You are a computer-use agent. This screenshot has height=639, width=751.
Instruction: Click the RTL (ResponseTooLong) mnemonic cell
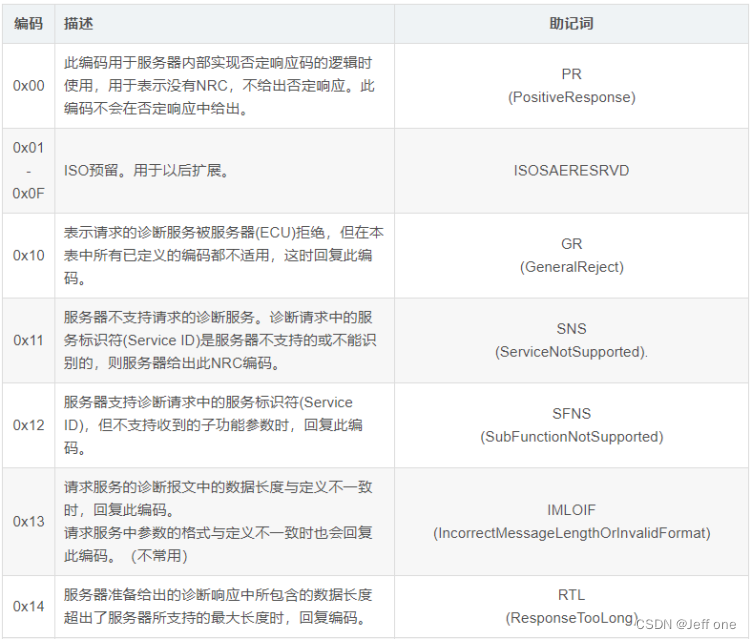pyautogui.click(x=571, y=606)
